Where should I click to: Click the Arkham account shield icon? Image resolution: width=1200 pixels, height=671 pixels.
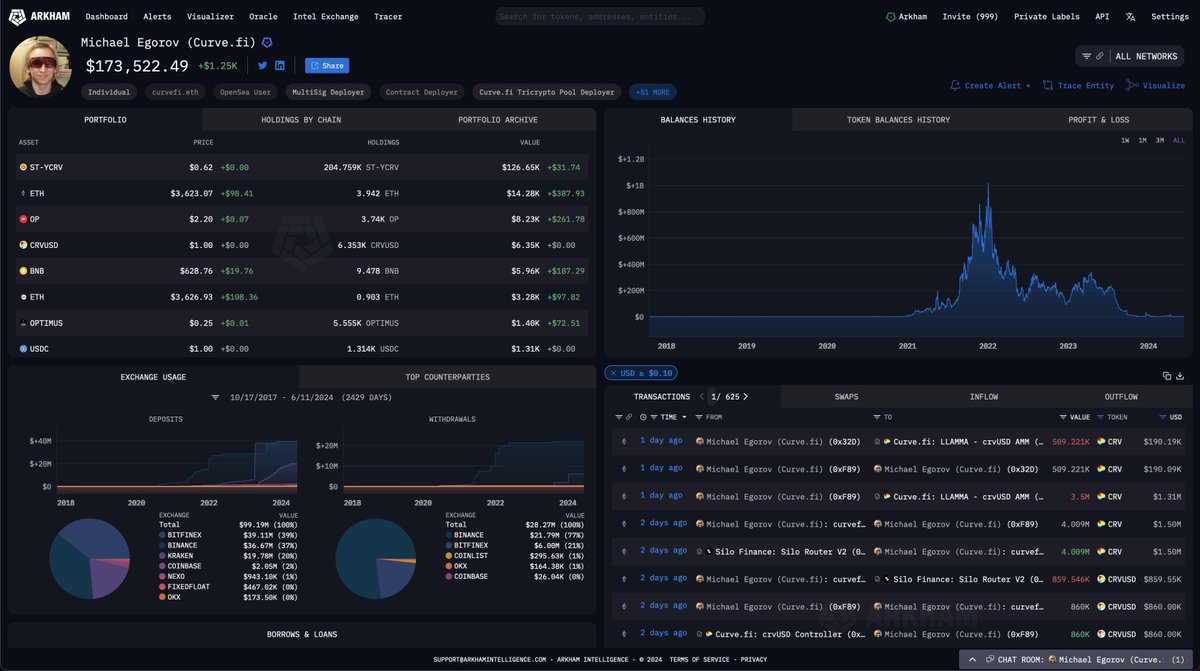pos(891,16)
